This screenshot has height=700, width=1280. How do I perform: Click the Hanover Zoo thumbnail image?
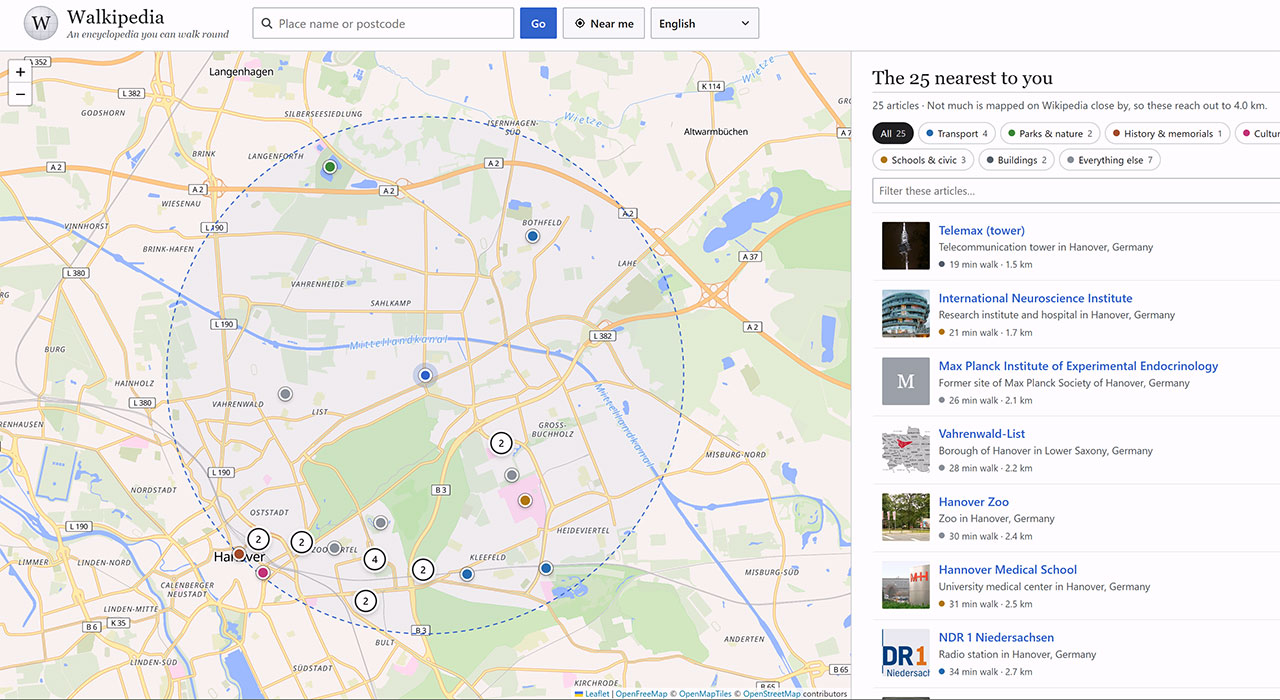coord(906,517)
